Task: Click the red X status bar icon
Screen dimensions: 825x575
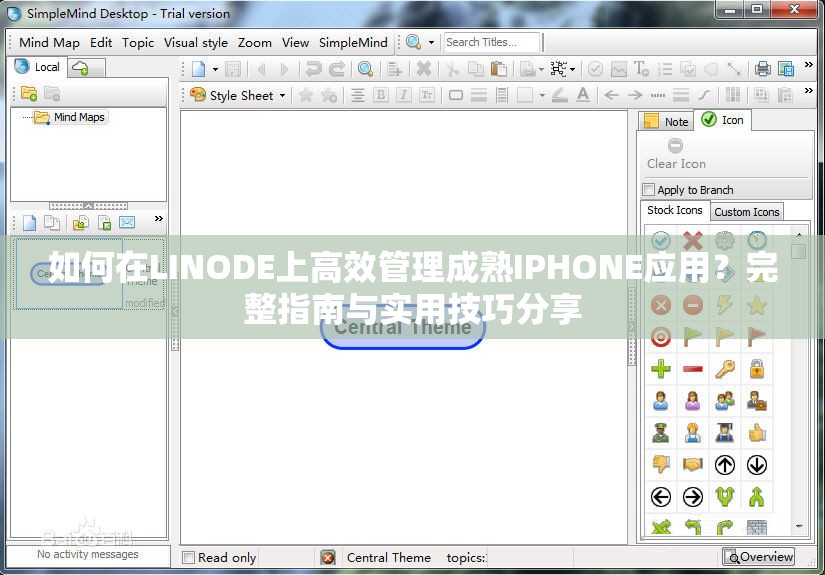Action: [328, 558]
